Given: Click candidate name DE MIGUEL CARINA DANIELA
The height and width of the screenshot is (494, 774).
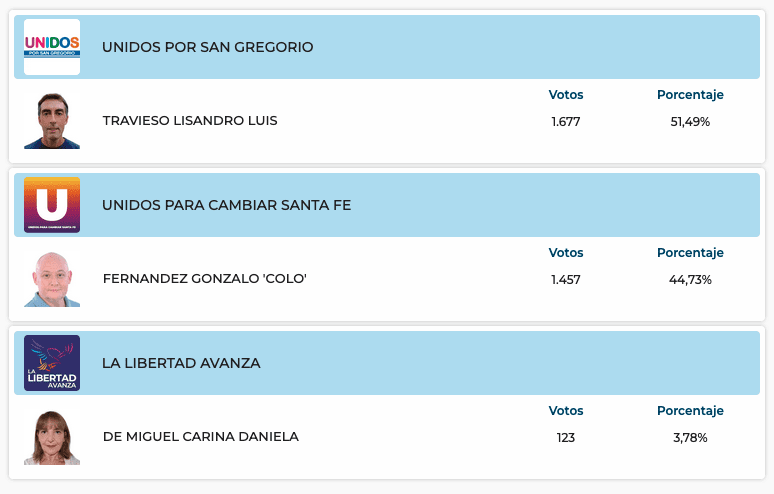Looking at the screenshot, I should pos(201,437).
